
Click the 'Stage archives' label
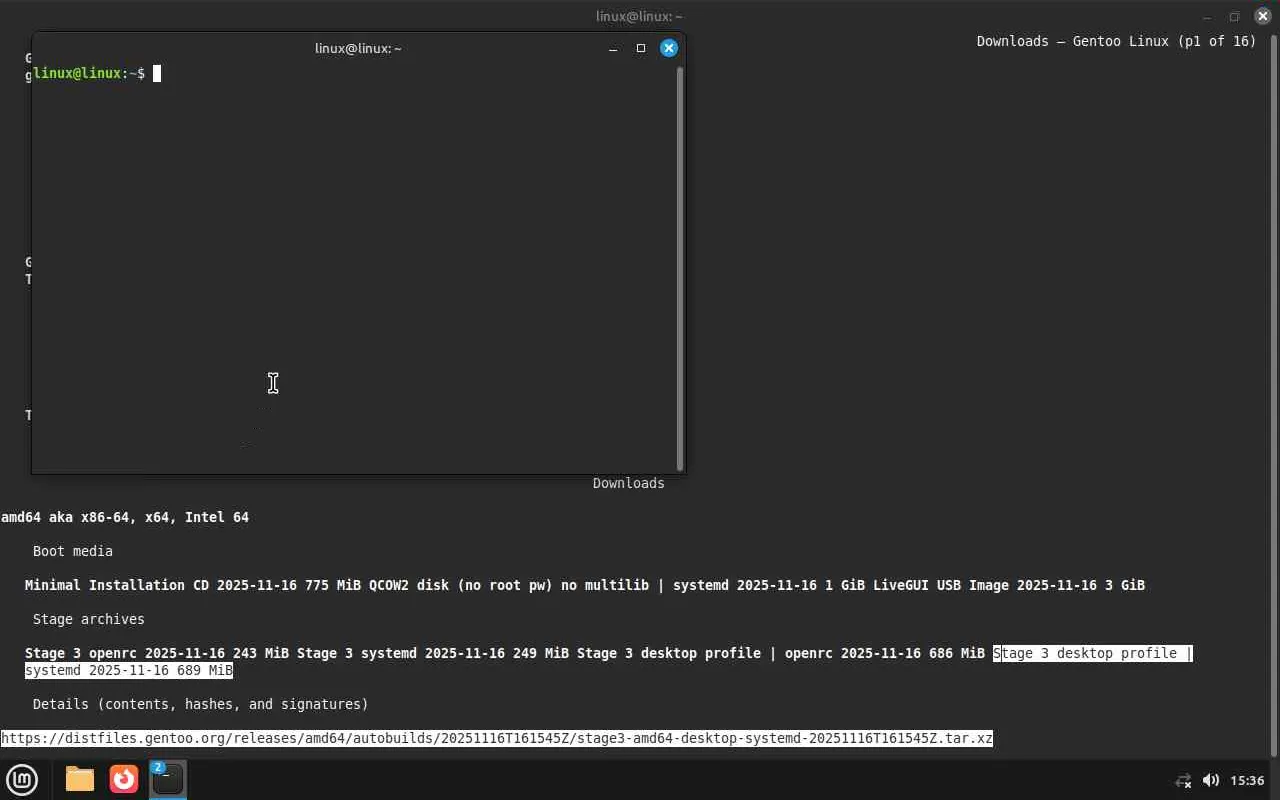[x=89, y=619]
